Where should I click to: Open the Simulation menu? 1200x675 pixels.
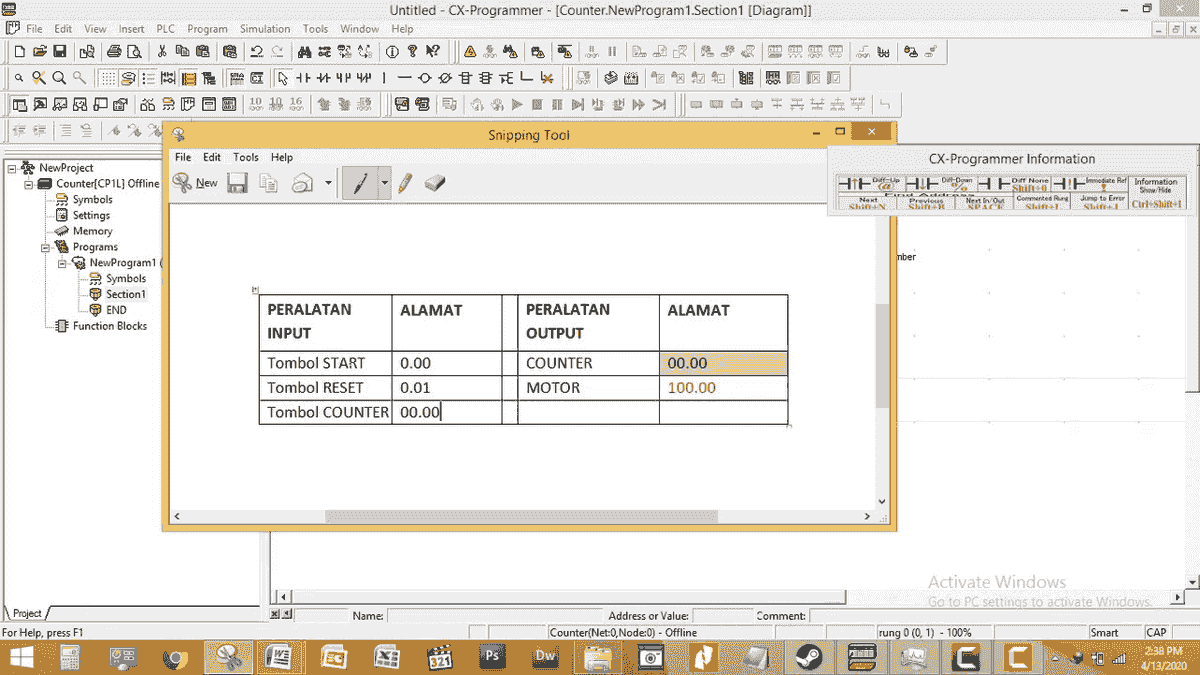coord(265,29)
